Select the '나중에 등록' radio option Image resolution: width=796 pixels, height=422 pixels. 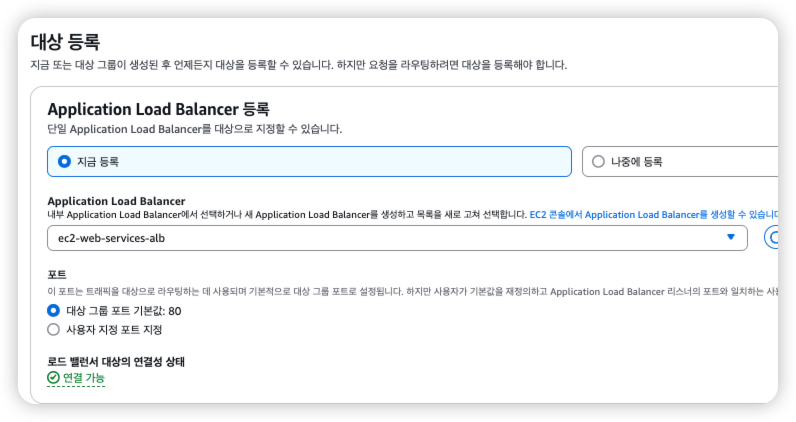pos(599,161)
